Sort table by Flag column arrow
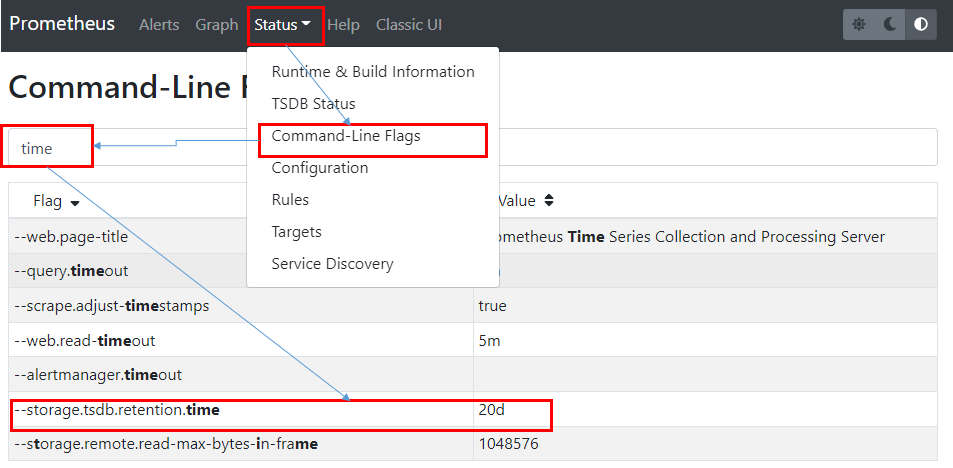Image resolution: width=953 pixels, height=468 pixels. [75, 203]
